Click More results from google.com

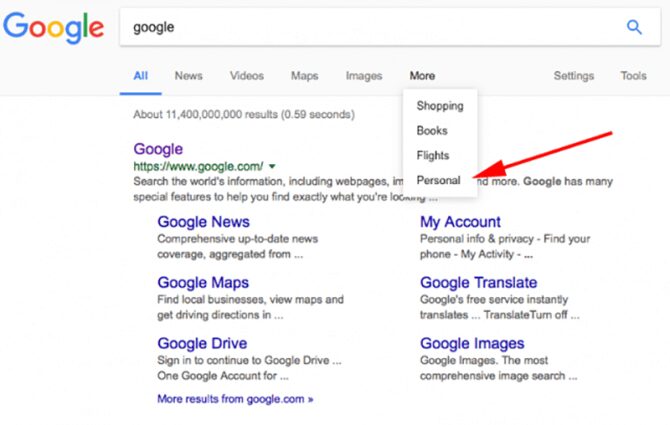tap(235, 399)
